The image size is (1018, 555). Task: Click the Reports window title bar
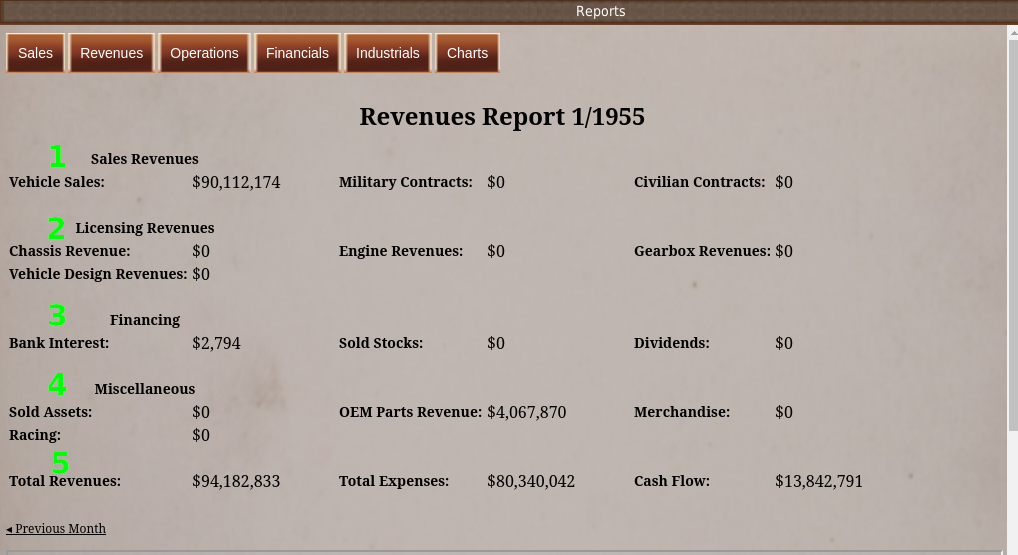tap(600, 11)
